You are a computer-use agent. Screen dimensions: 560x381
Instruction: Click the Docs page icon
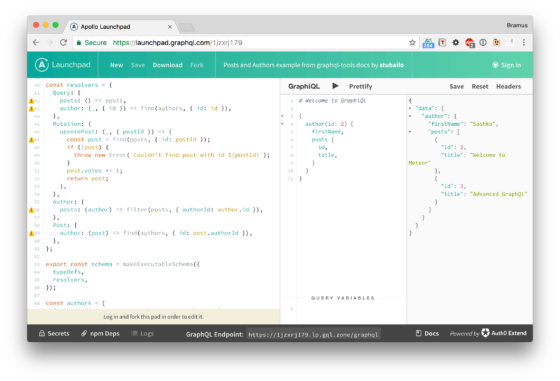(419, 334)
